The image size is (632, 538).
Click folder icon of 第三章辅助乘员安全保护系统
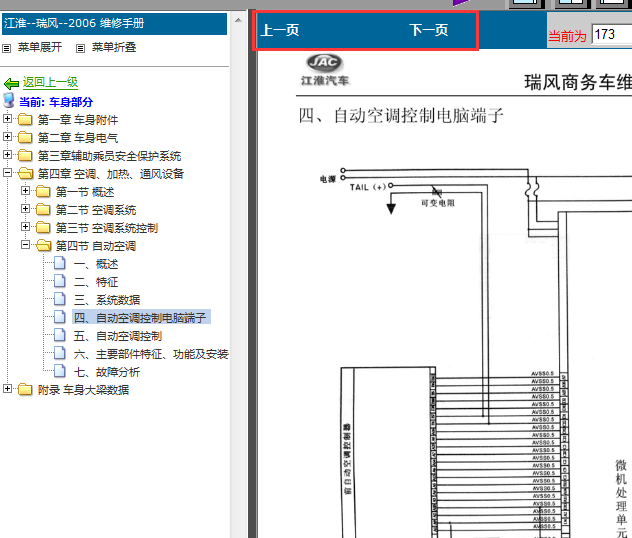pyautogui.click(x=25, y=156)
